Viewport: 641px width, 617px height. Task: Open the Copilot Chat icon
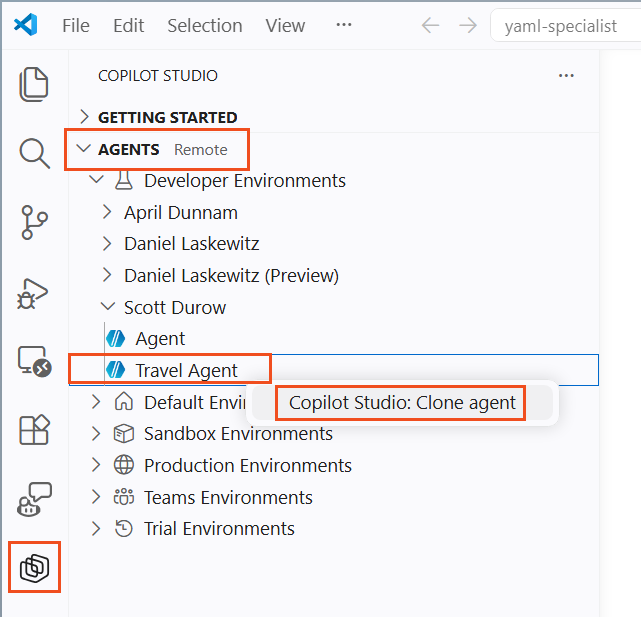click(34, 499)
